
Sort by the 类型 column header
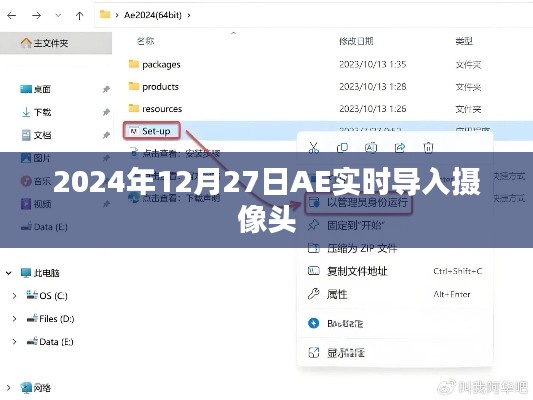coord(464,41)
